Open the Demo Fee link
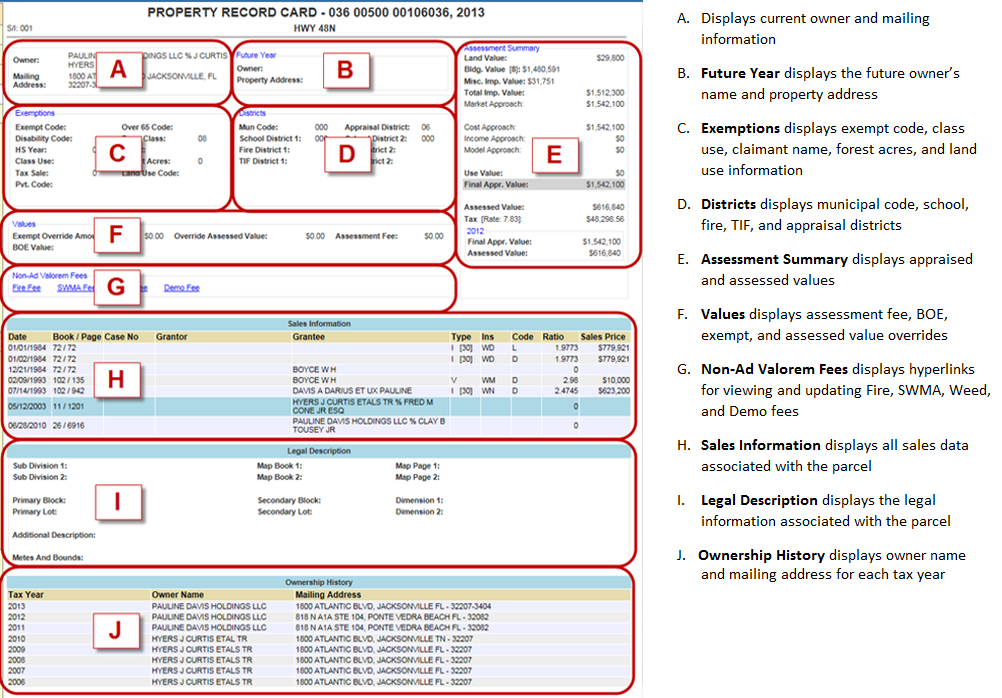 pos(181,288)
